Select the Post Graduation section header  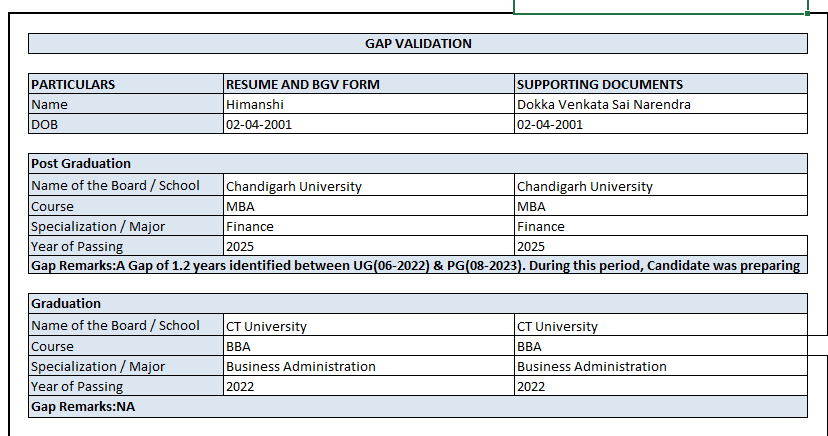click(417, 164)
